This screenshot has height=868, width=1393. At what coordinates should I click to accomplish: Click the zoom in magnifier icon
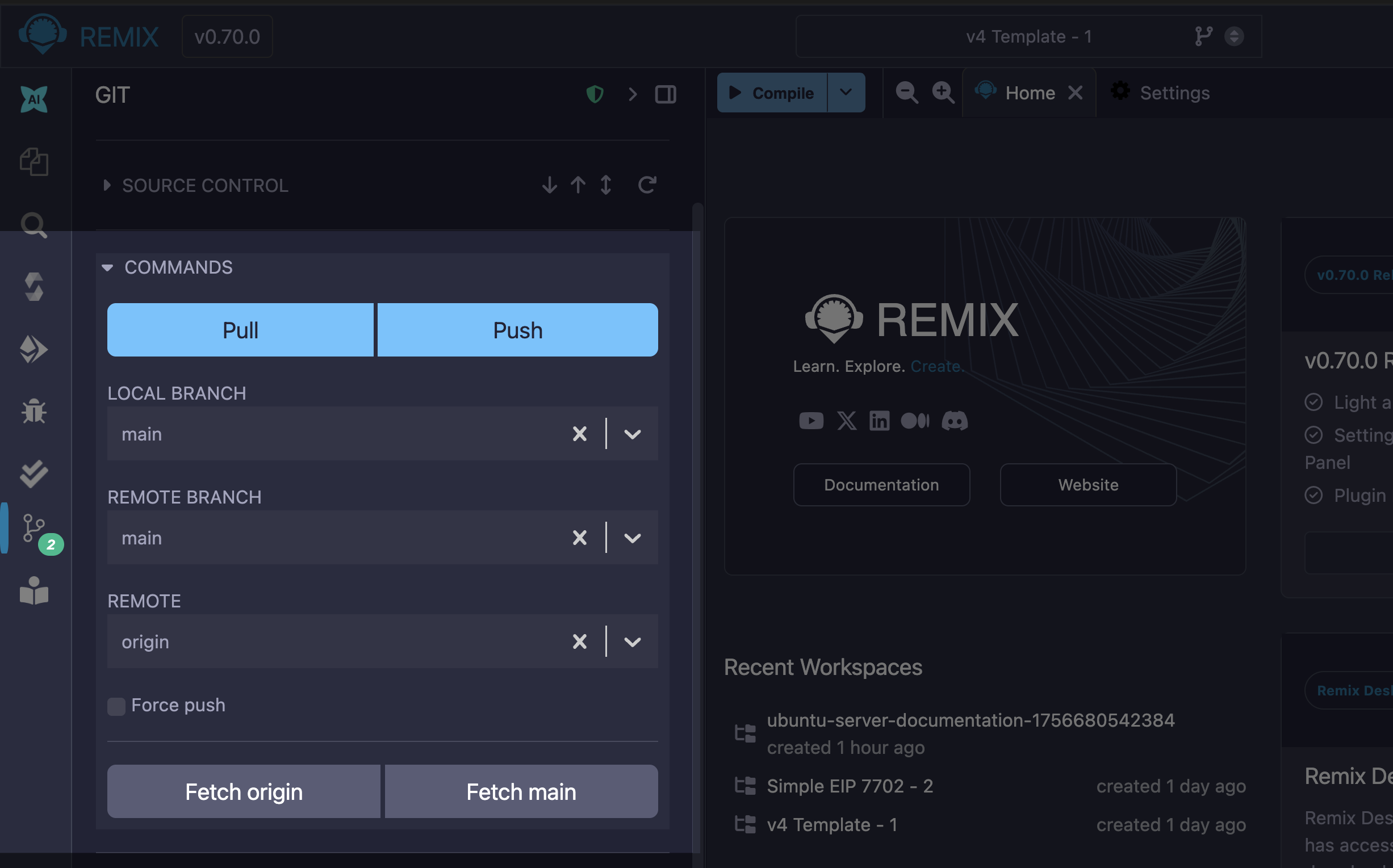943,93
